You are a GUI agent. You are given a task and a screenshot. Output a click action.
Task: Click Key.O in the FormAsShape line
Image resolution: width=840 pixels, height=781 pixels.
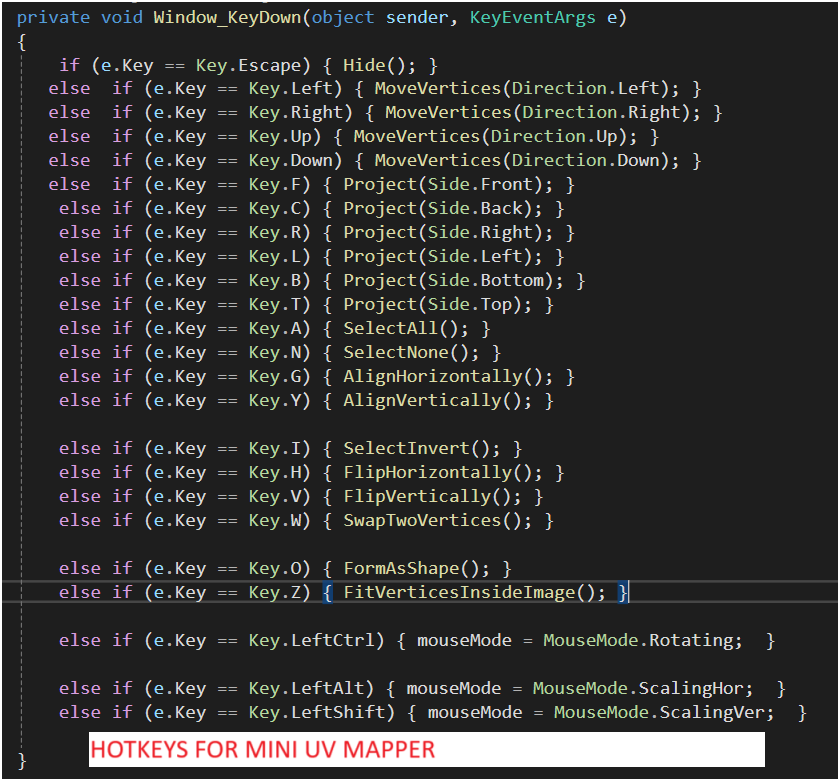(274, 568)
